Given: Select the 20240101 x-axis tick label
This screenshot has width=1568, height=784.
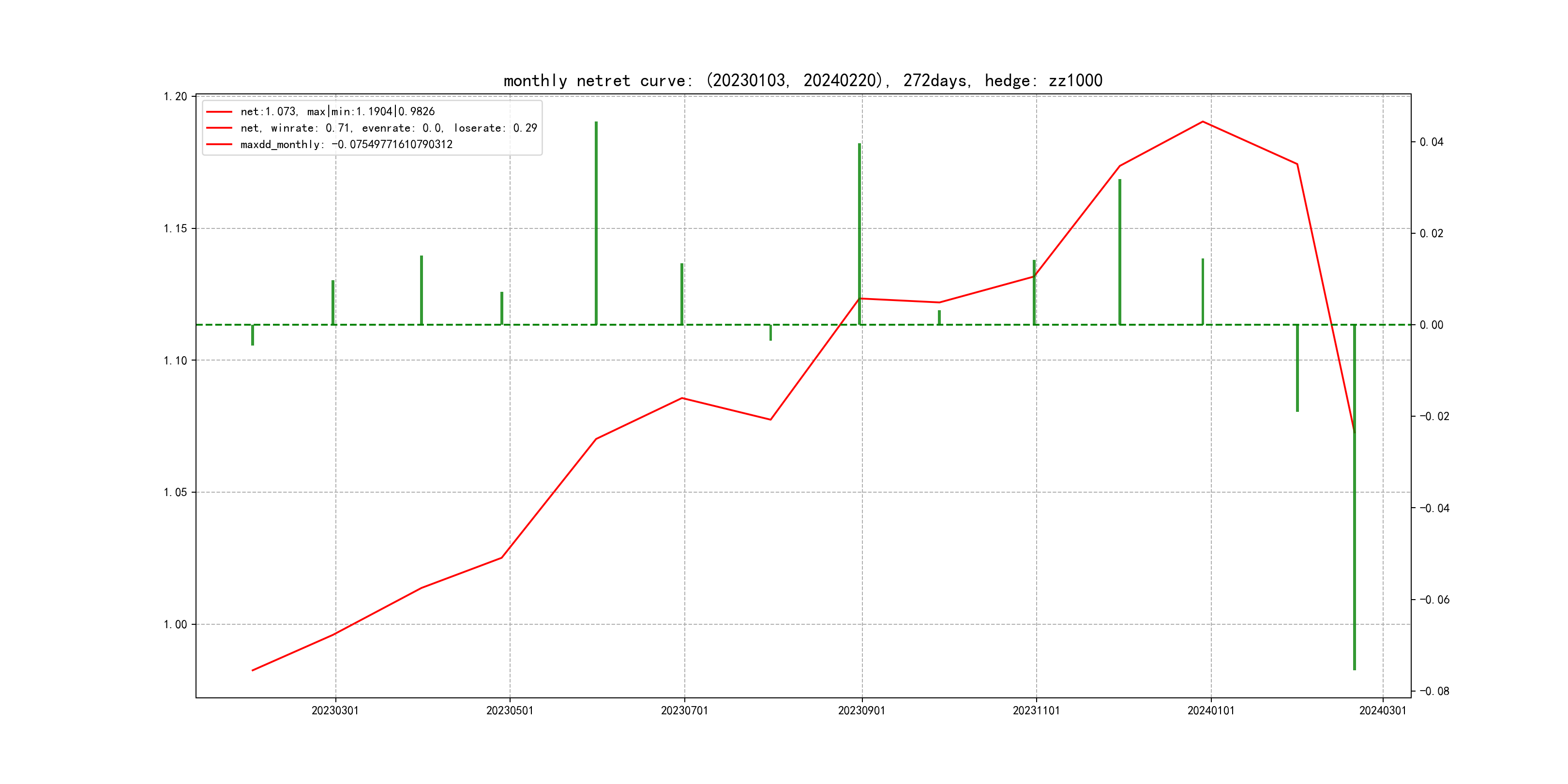Looking at the screenshot, I should [1211, 710].
